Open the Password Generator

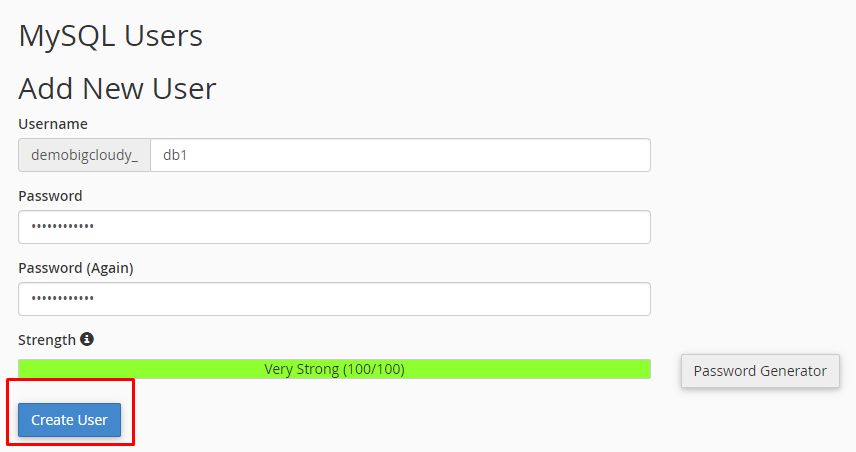[x=760, y=371]
